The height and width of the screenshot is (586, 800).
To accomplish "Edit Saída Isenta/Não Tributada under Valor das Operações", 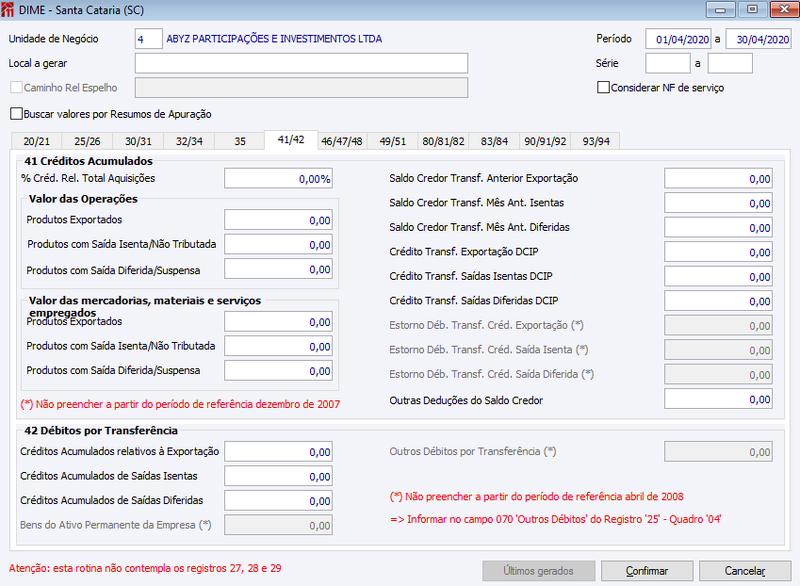I will click(279, 244).
